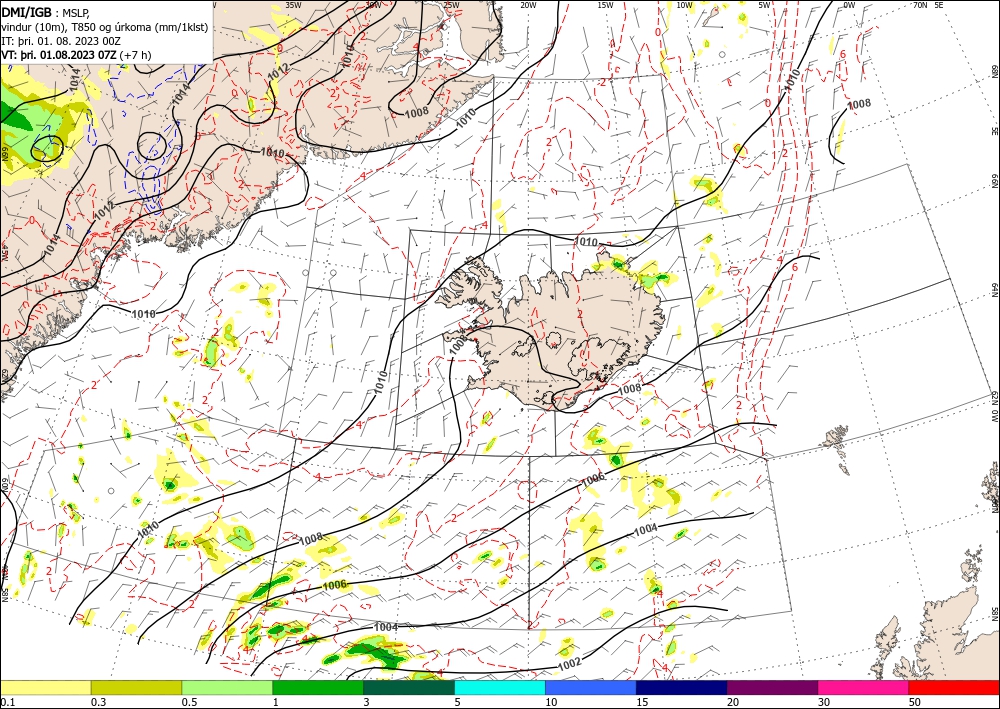The image size is (1000, 709).
Task: Click the 10W longitude label
Action: pyautogui.click(x=684, y=4)
